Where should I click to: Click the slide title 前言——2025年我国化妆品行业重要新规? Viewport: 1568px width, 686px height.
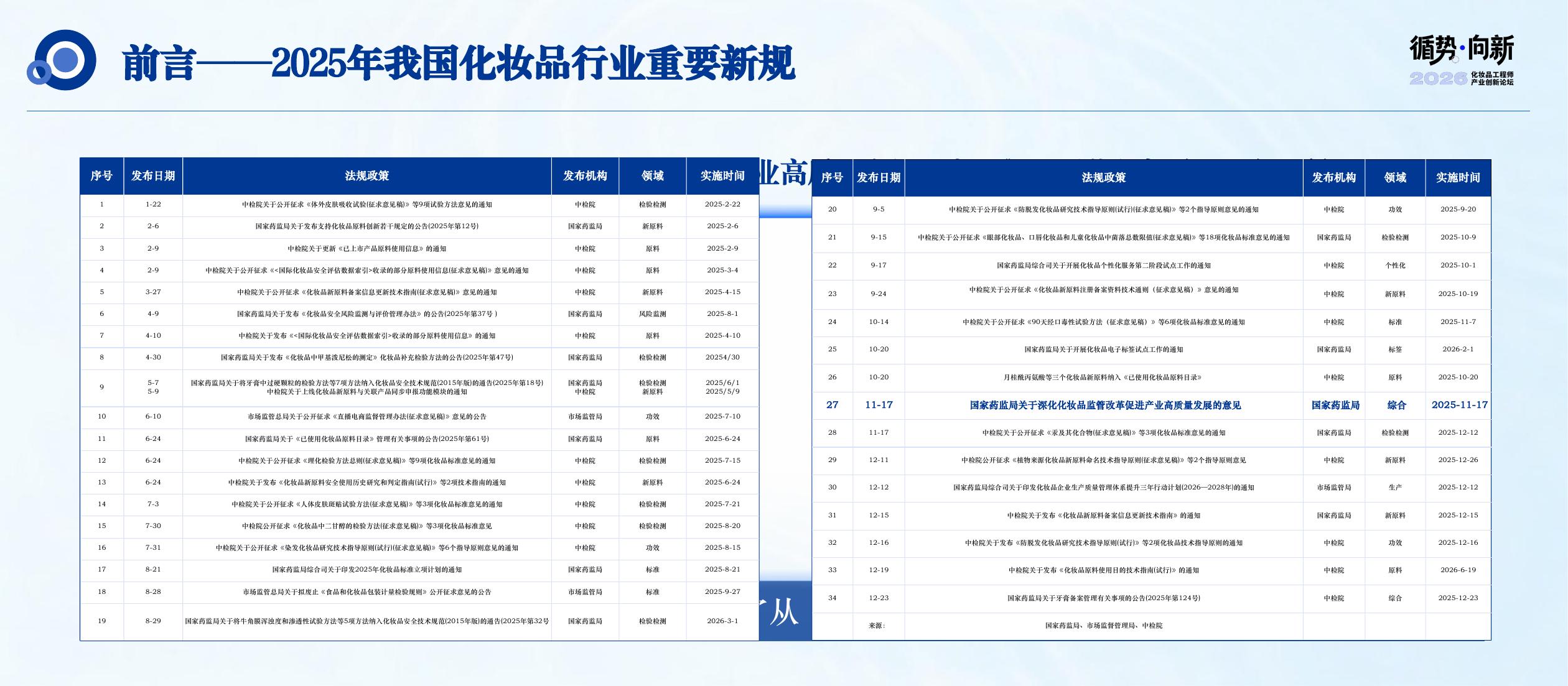(458, 63)
